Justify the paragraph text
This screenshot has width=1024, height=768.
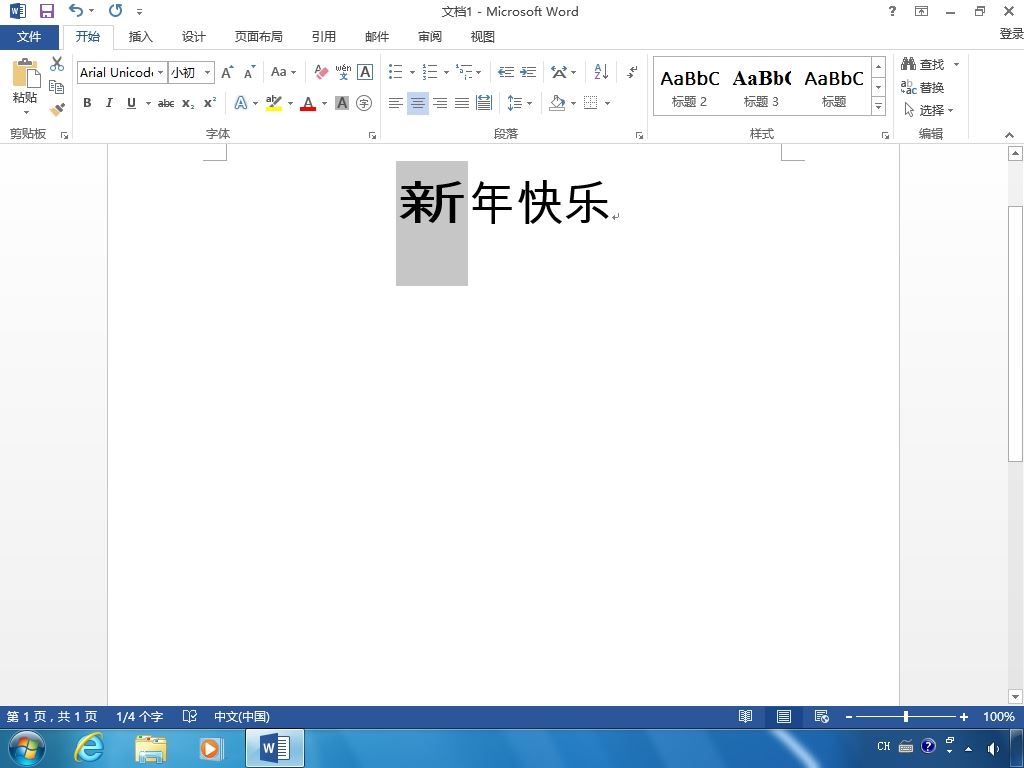[462, 103]
